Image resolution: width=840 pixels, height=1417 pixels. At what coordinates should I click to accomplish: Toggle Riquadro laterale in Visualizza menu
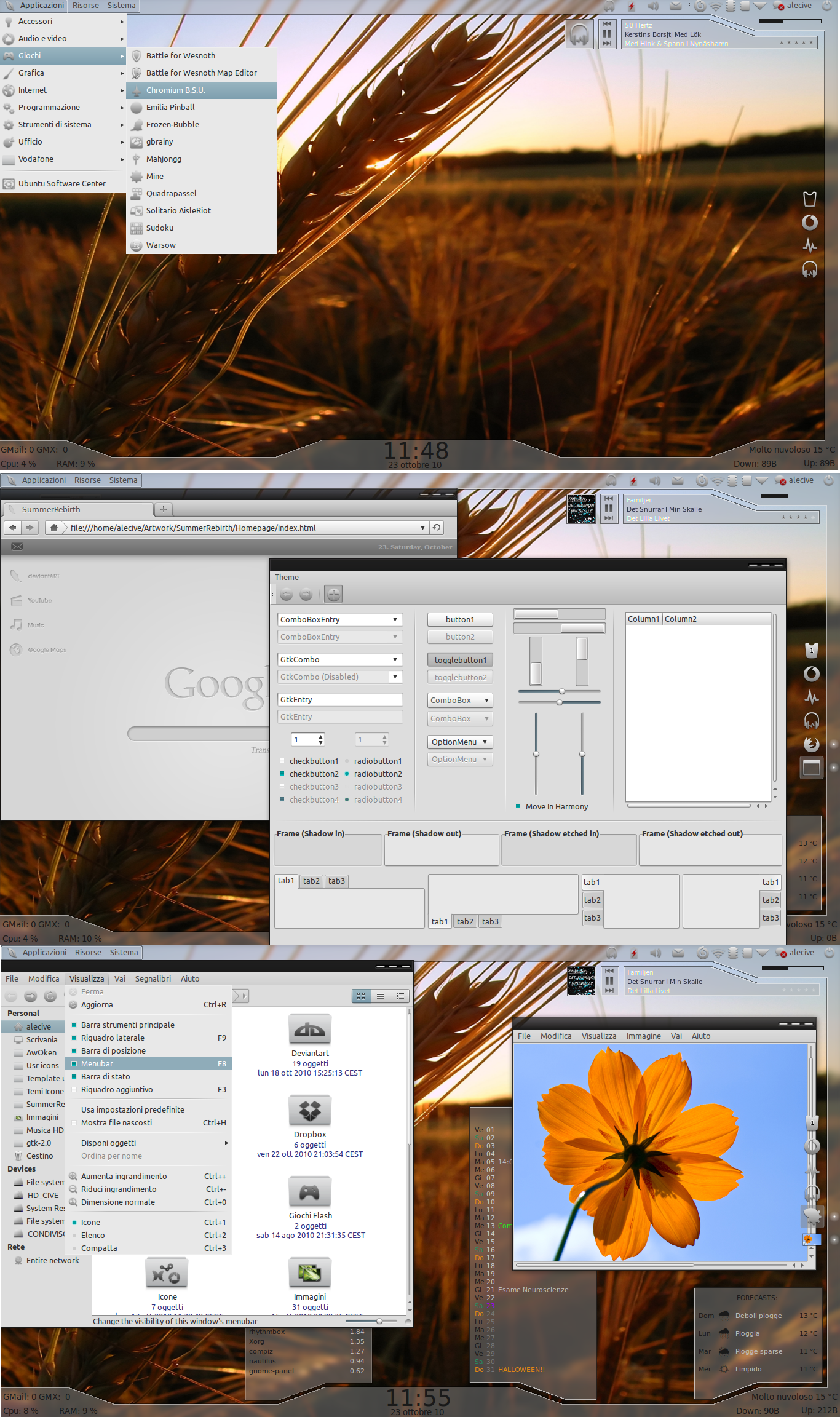pyautogui.click(x=148, y=1038)
